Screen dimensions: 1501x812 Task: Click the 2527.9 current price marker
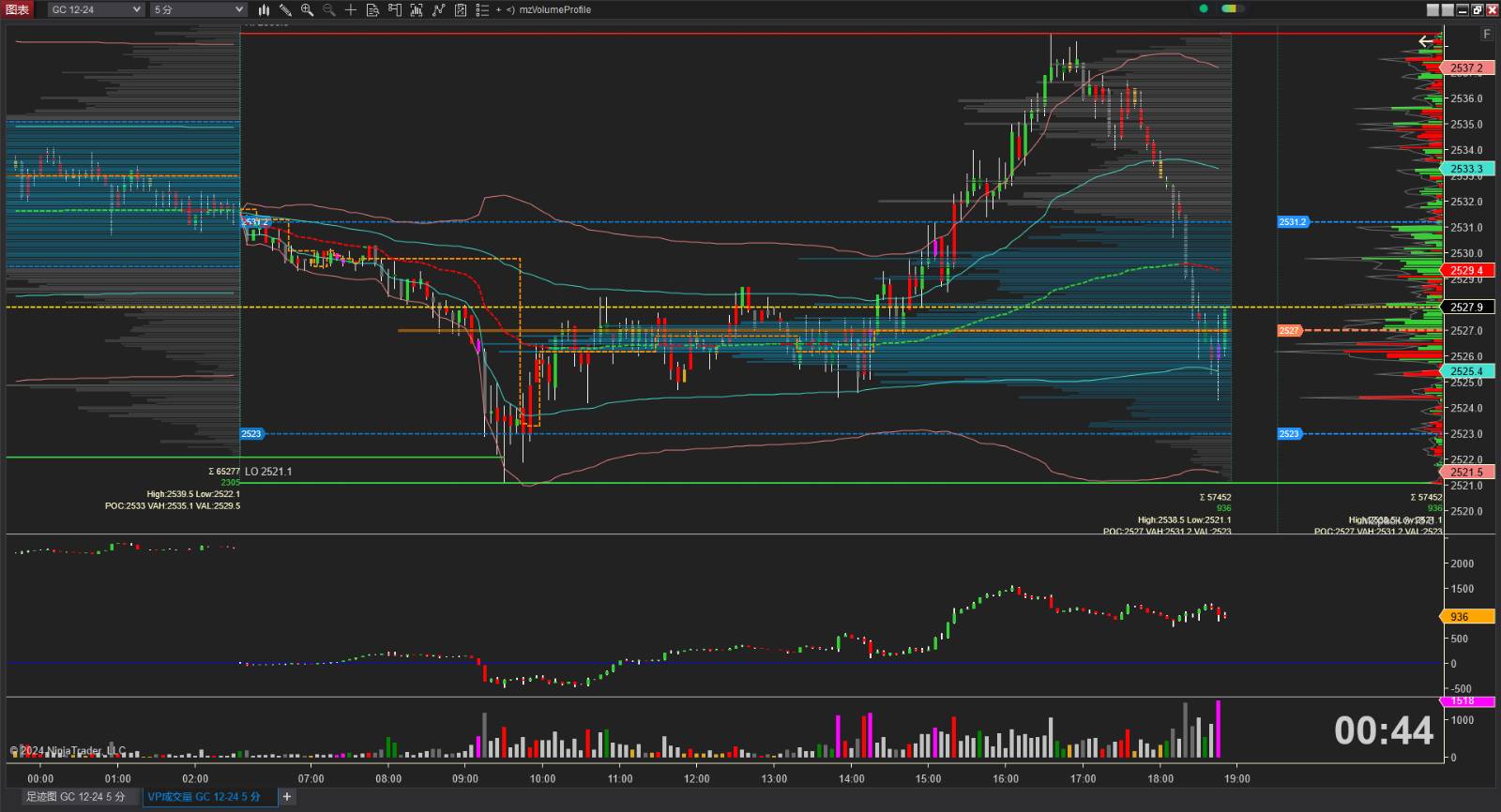tap(1467, 308)
